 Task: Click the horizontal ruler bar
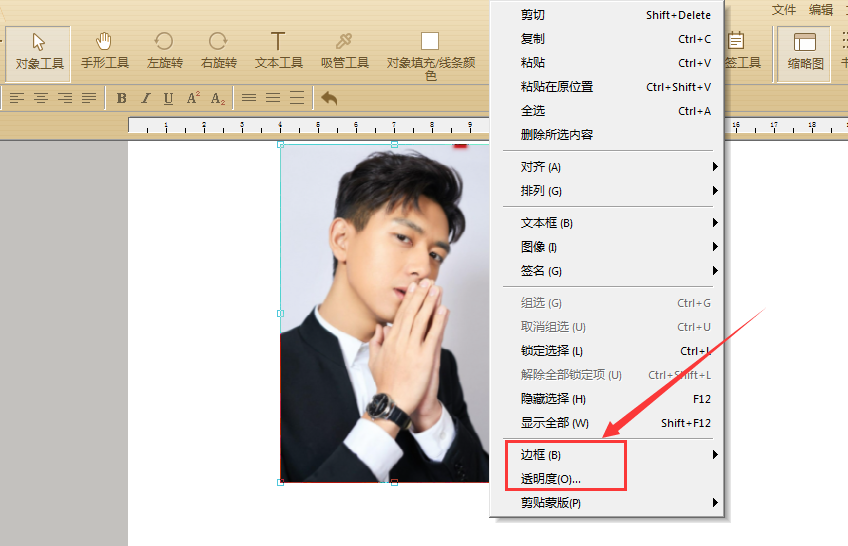coord(308,125)
